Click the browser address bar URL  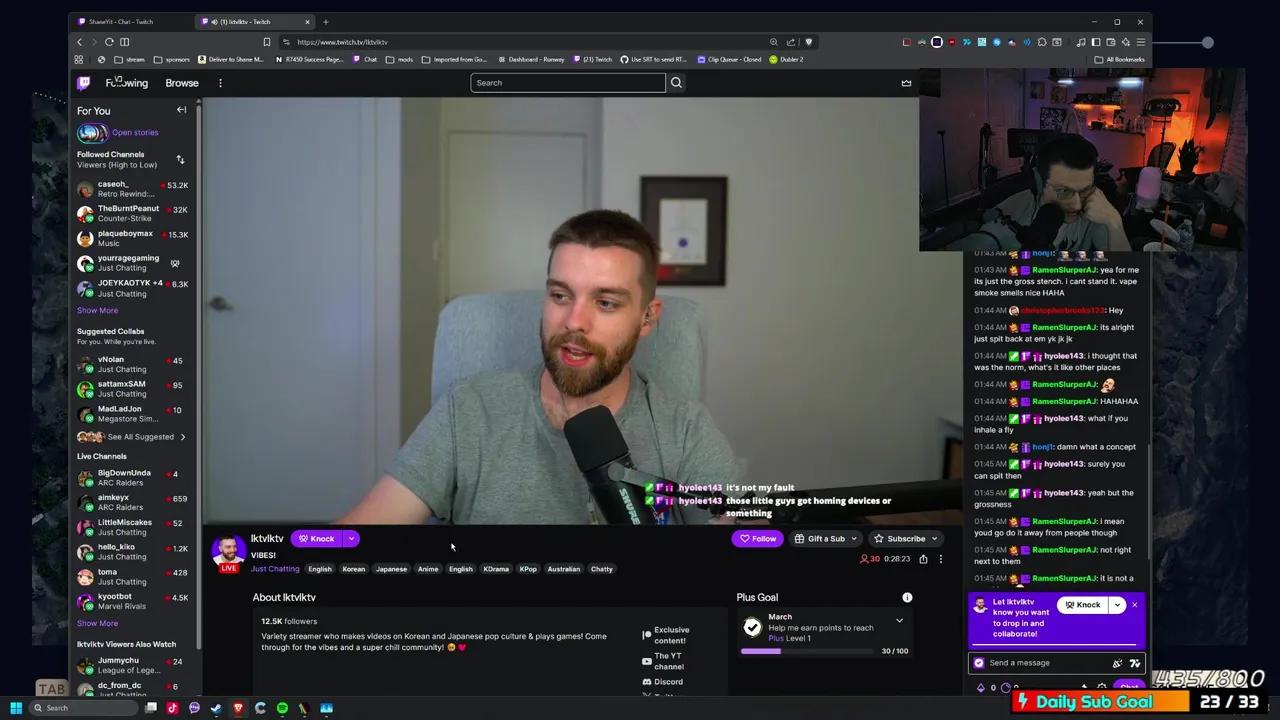342,42
